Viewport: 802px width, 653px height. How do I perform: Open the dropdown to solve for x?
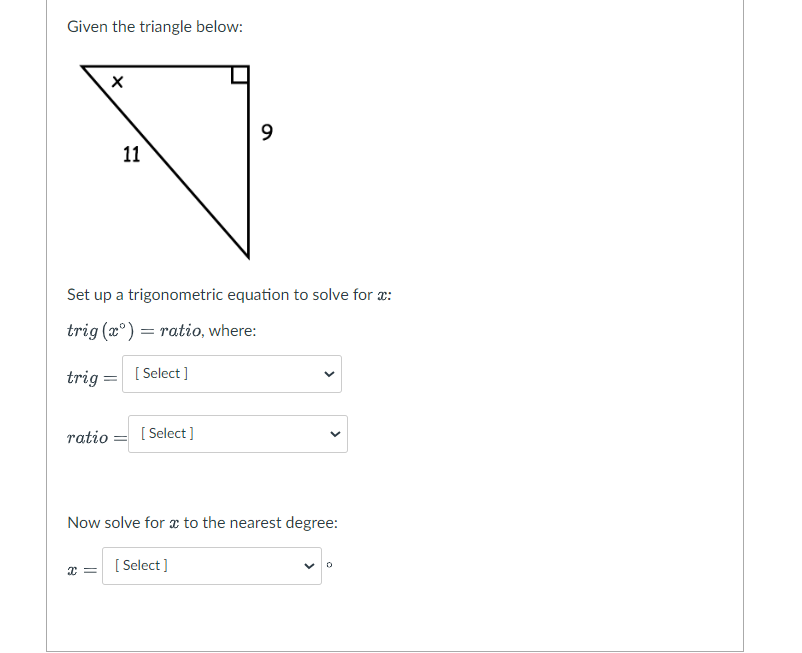[211, 565]
